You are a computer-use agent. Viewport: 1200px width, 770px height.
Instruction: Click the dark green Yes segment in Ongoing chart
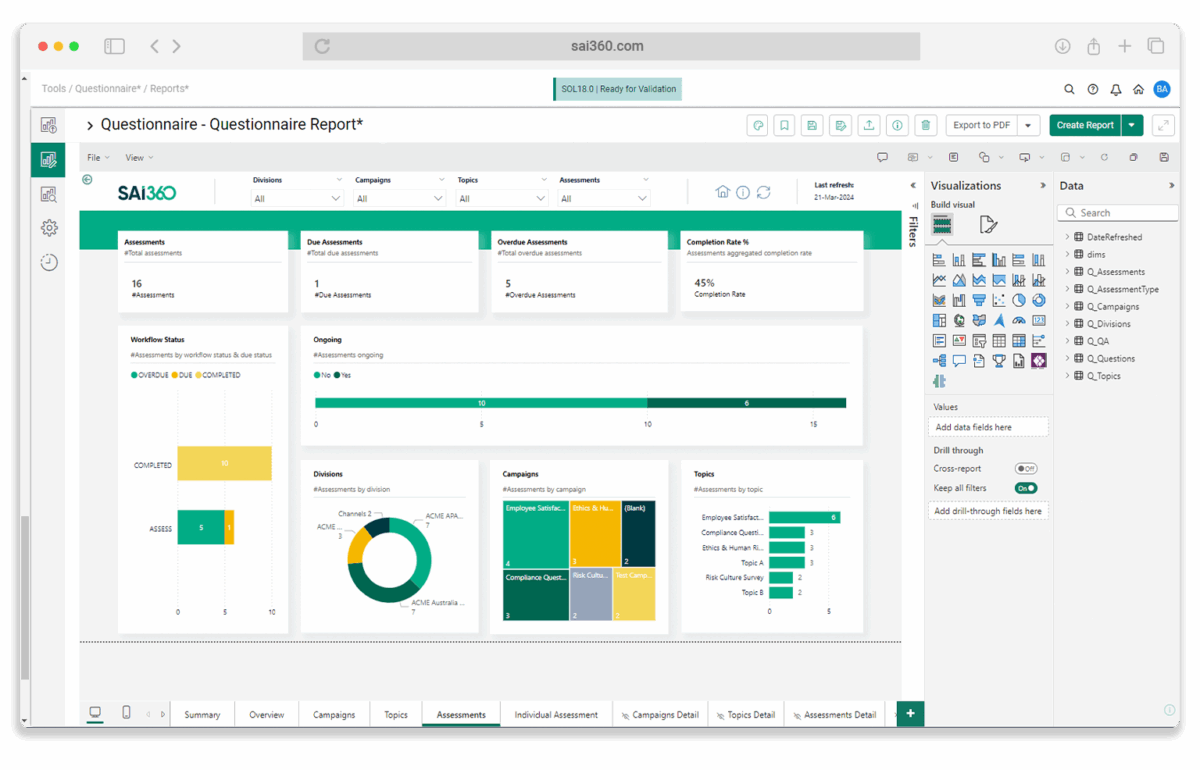click(746, 403)
